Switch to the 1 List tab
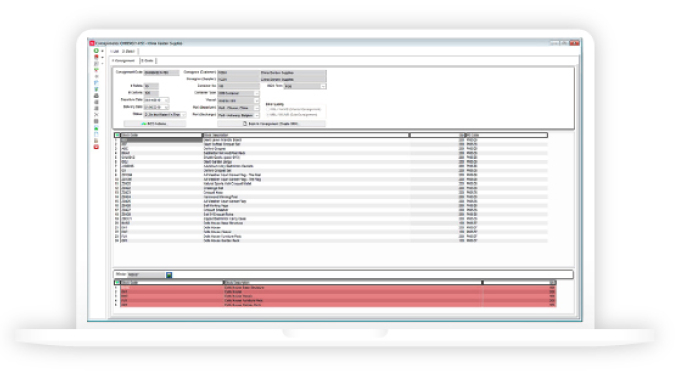The image size is (684, 372). pos(115,51)
